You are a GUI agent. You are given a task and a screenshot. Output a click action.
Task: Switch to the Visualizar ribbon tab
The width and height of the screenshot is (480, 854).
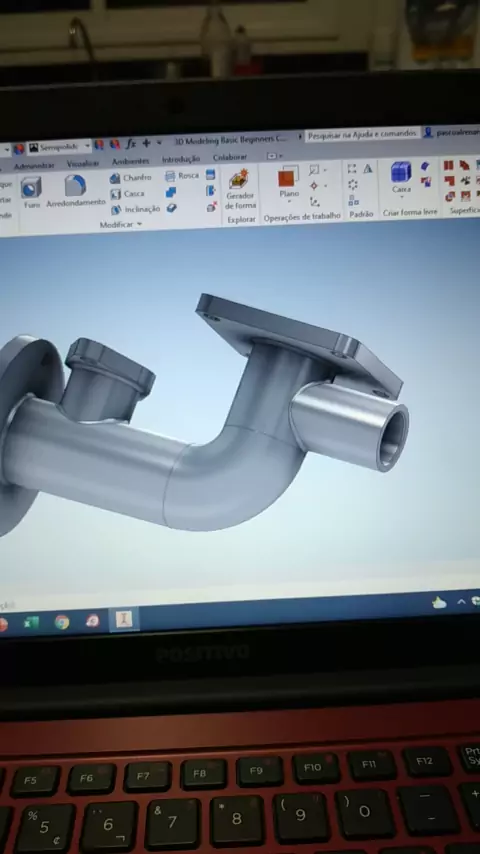[x=83, y=163]
